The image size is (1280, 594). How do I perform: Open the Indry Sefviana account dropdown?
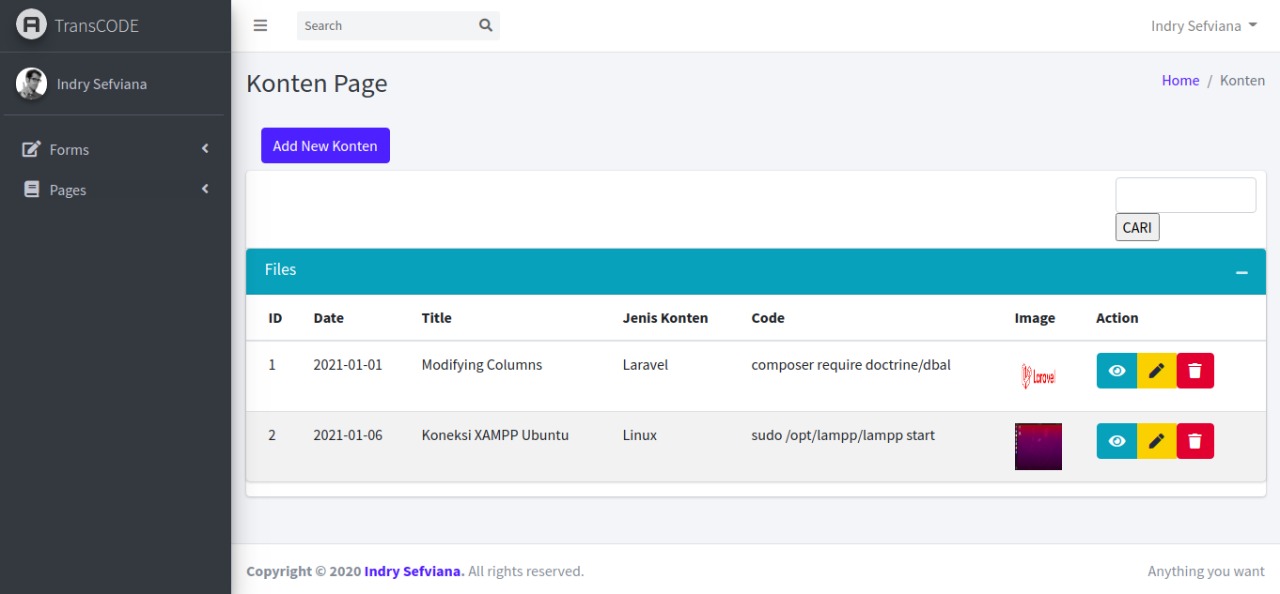point(1204,25)
